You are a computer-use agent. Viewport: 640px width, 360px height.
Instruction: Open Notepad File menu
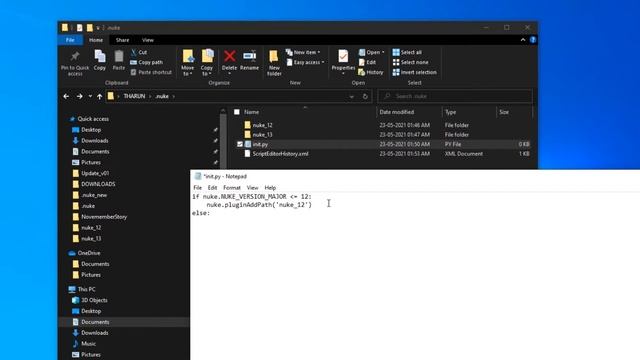[x=198, y=188]
